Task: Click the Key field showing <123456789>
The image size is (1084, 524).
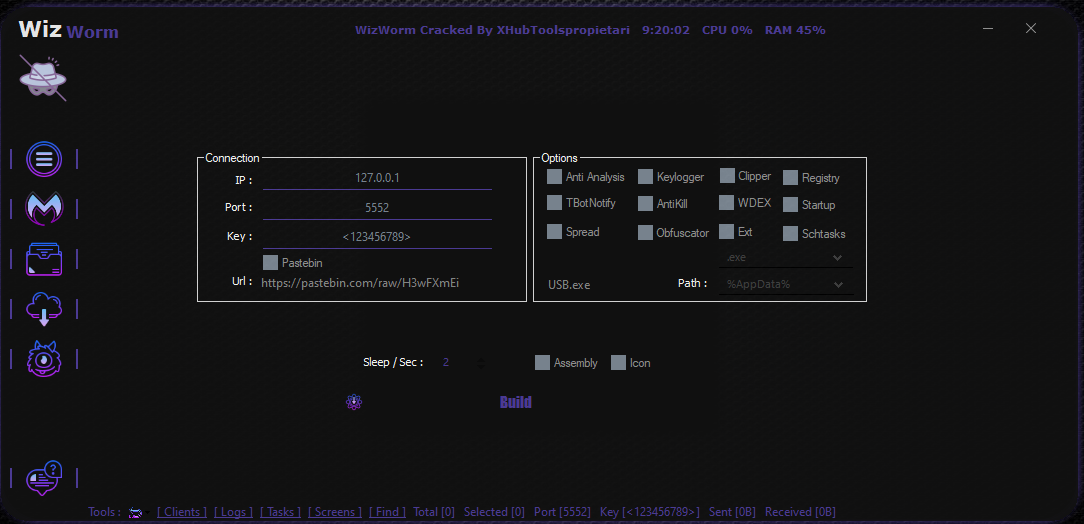Action: tap(377, 236)
